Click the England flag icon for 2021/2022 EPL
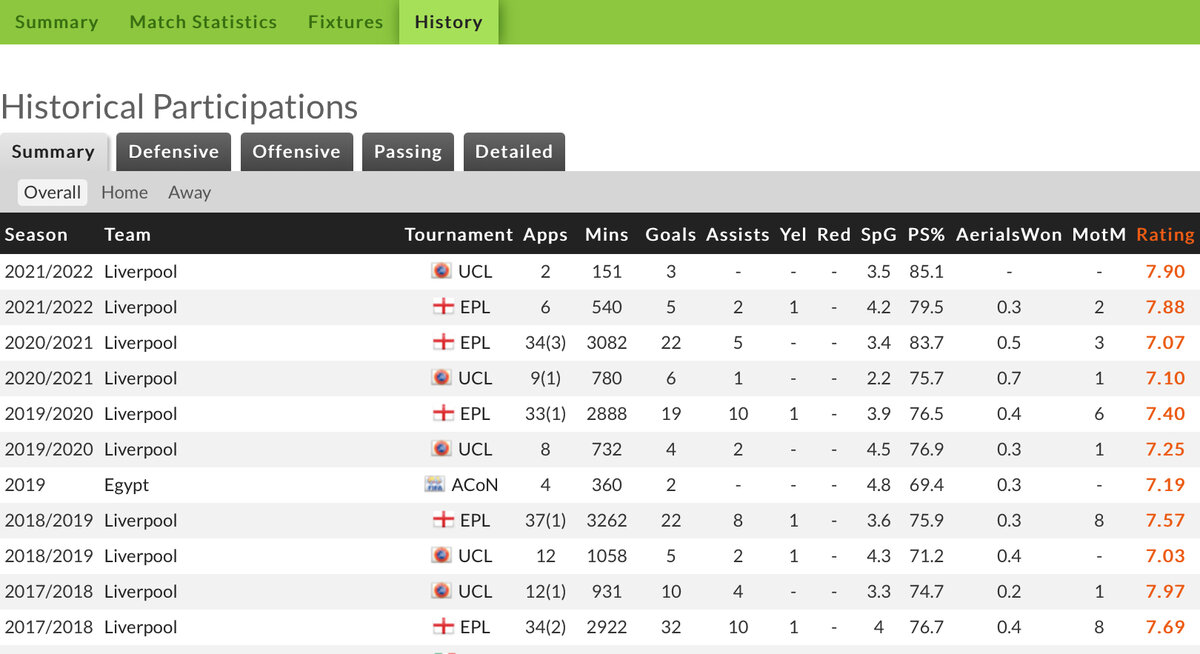Viewport: 1200px width, 654px height. [x=441, y=307]
